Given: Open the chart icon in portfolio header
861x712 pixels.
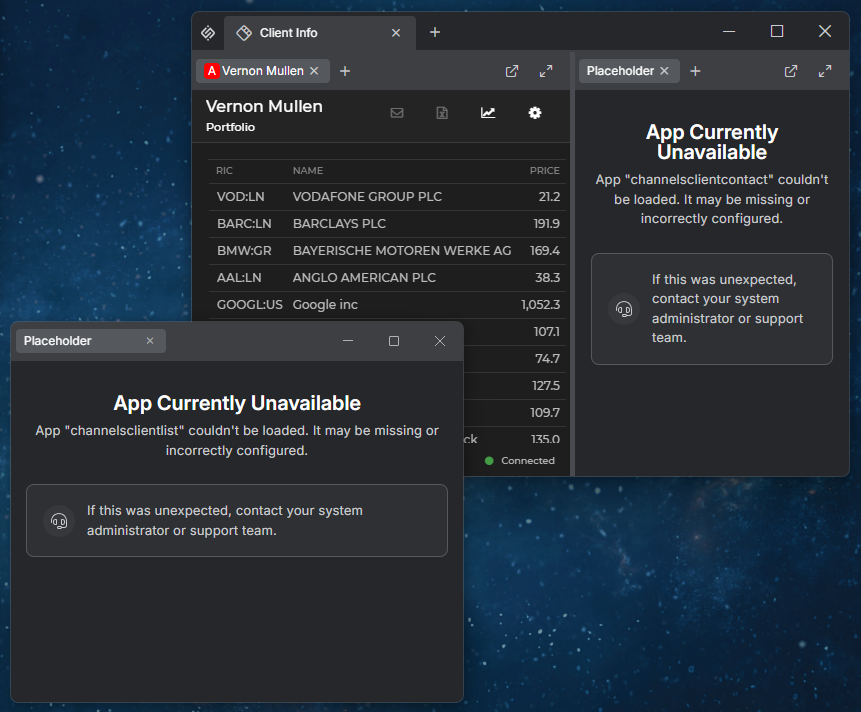Looking at the screenshot, I should coord(488,113).
